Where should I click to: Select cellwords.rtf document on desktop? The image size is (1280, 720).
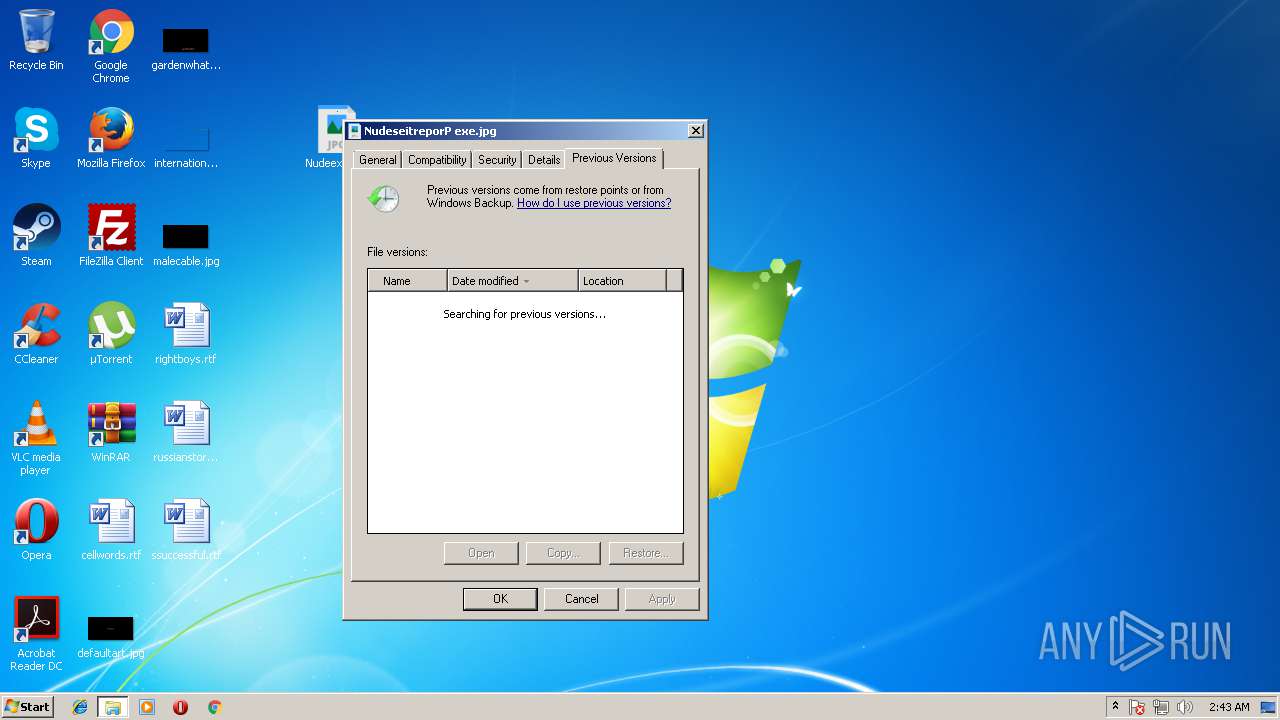point(111,530)
